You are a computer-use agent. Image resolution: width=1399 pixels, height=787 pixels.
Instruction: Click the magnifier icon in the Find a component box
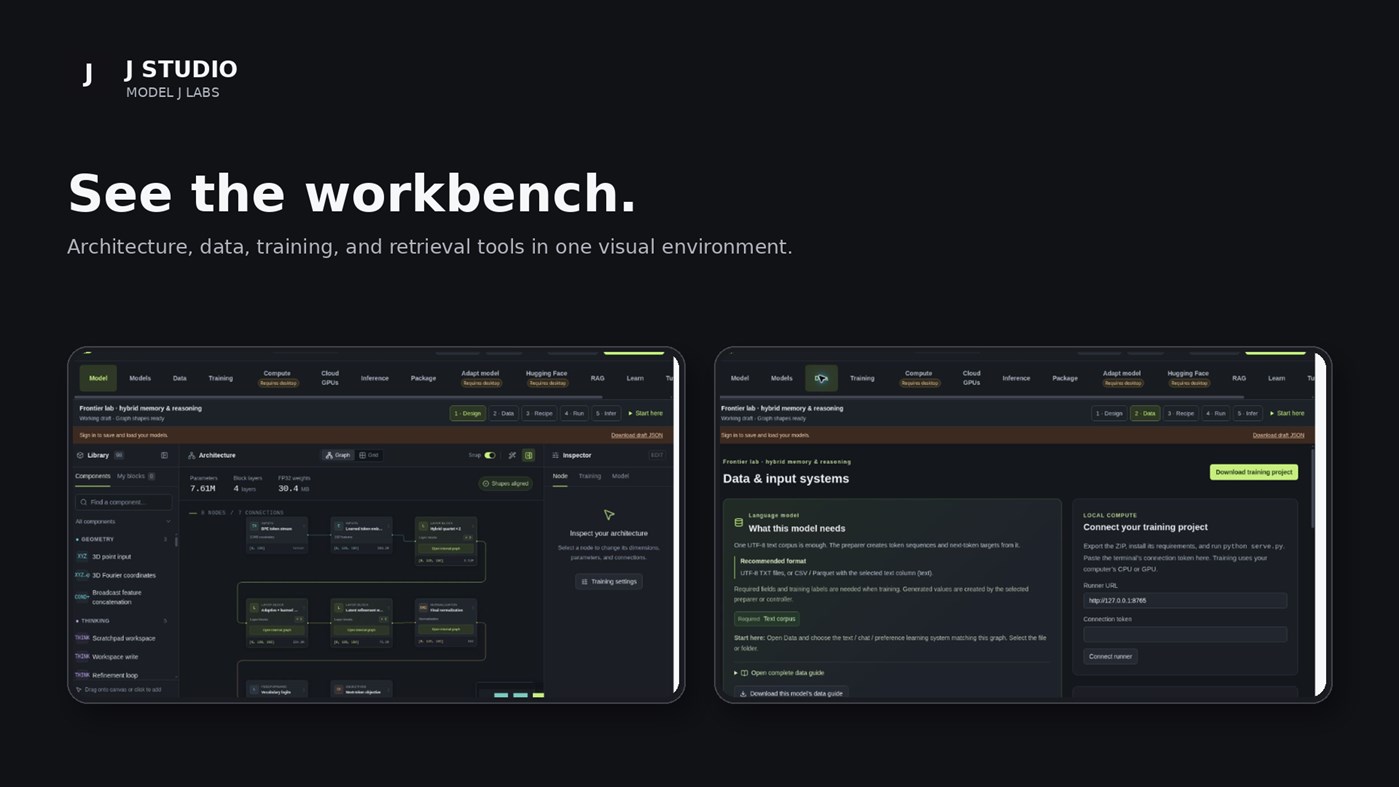[x=84, y=502]
